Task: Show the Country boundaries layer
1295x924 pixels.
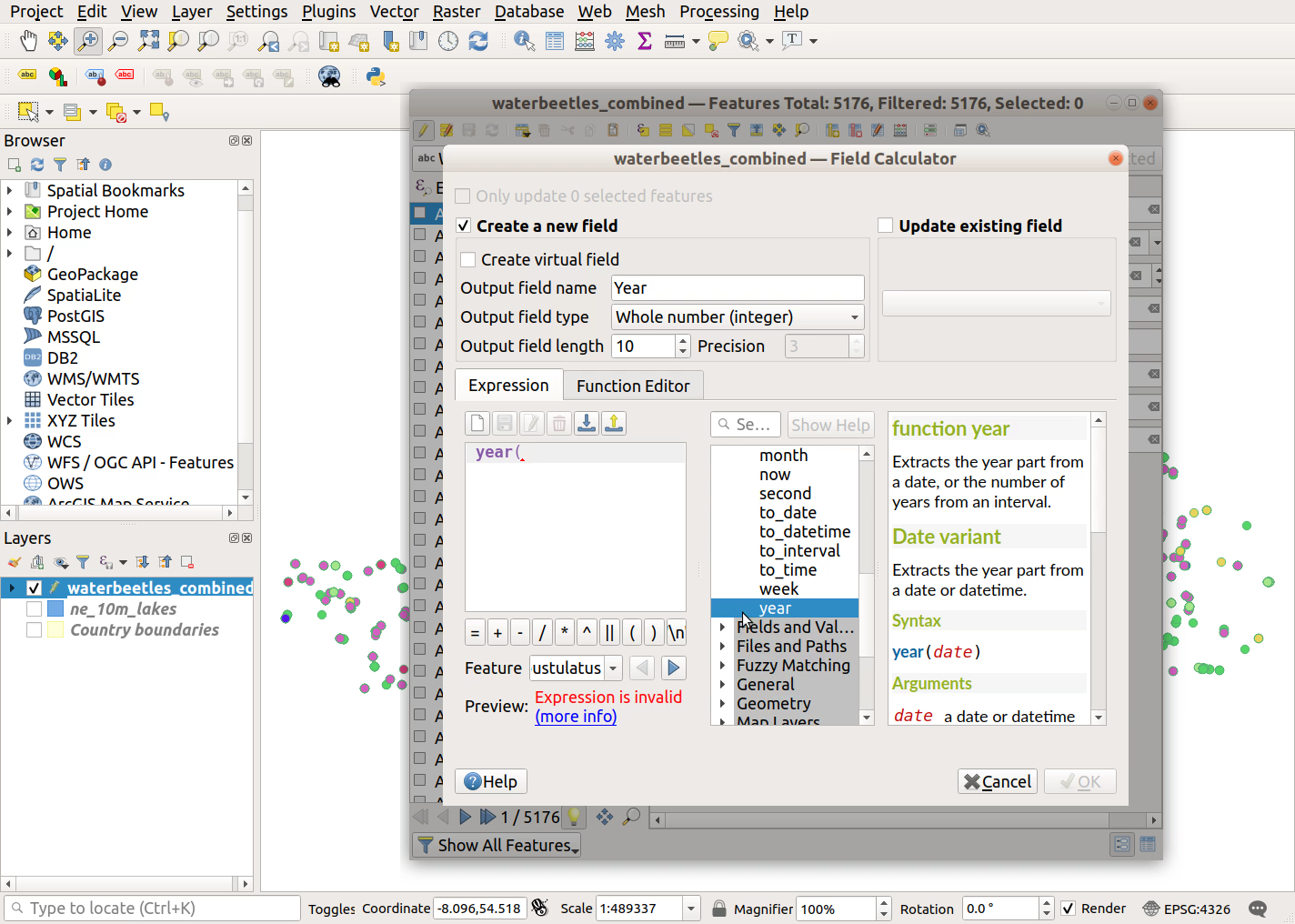Action: click(x=35, y=629)
